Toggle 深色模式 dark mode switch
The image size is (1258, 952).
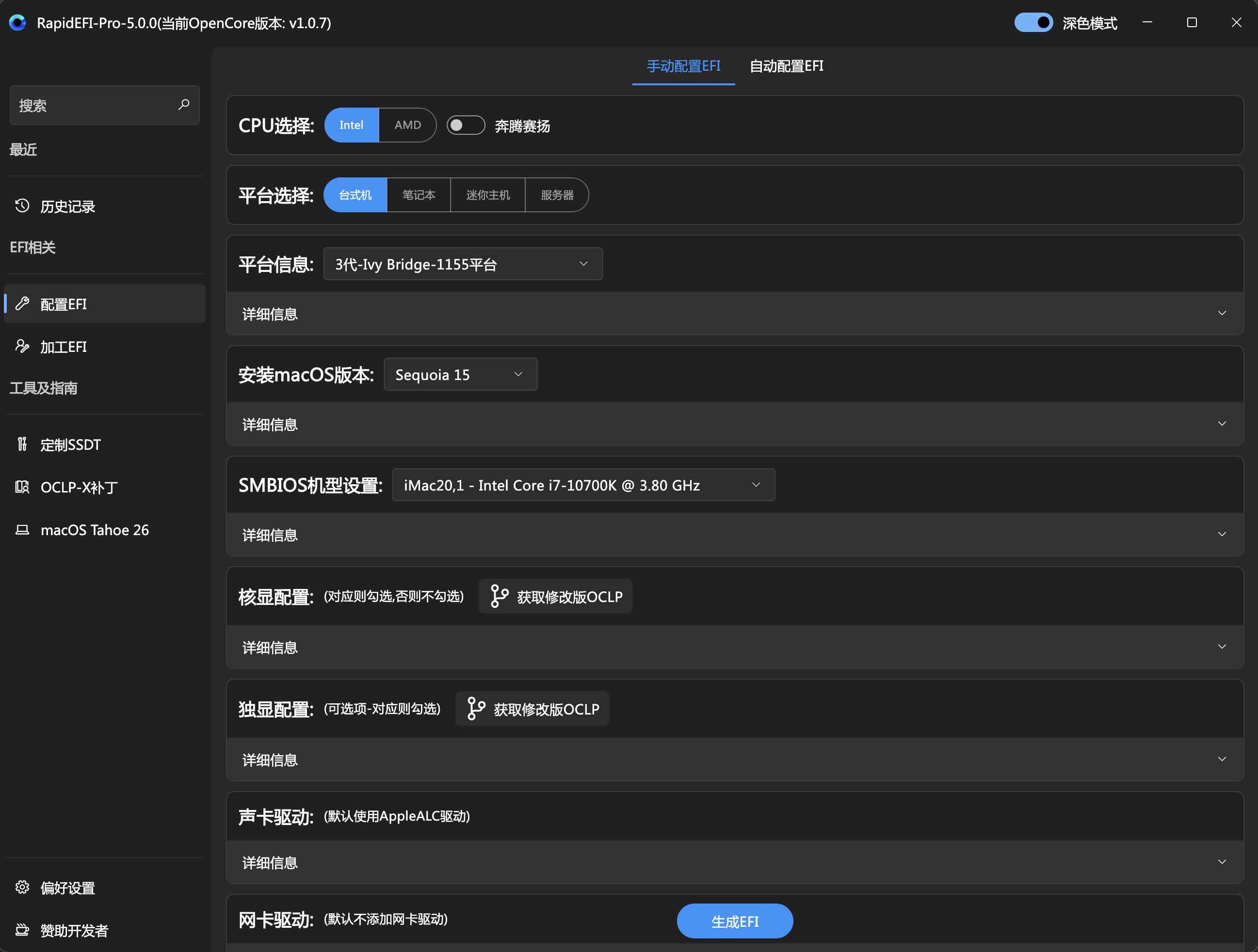(x=1033, y=23)
